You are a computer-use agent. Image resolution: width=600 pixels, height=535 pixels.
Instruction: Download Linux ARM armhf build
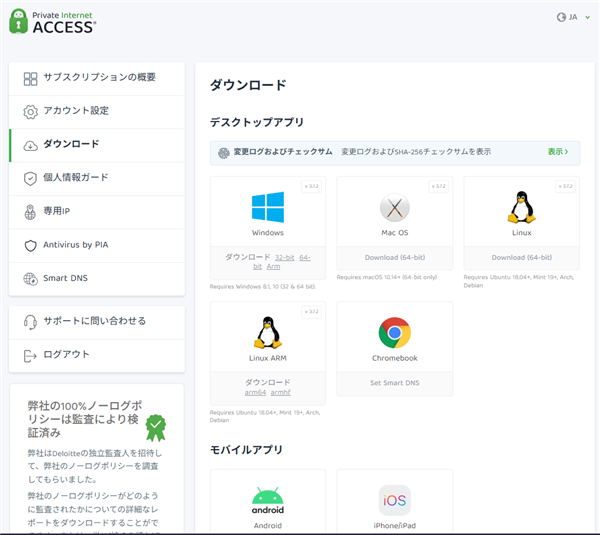[280, 392]
